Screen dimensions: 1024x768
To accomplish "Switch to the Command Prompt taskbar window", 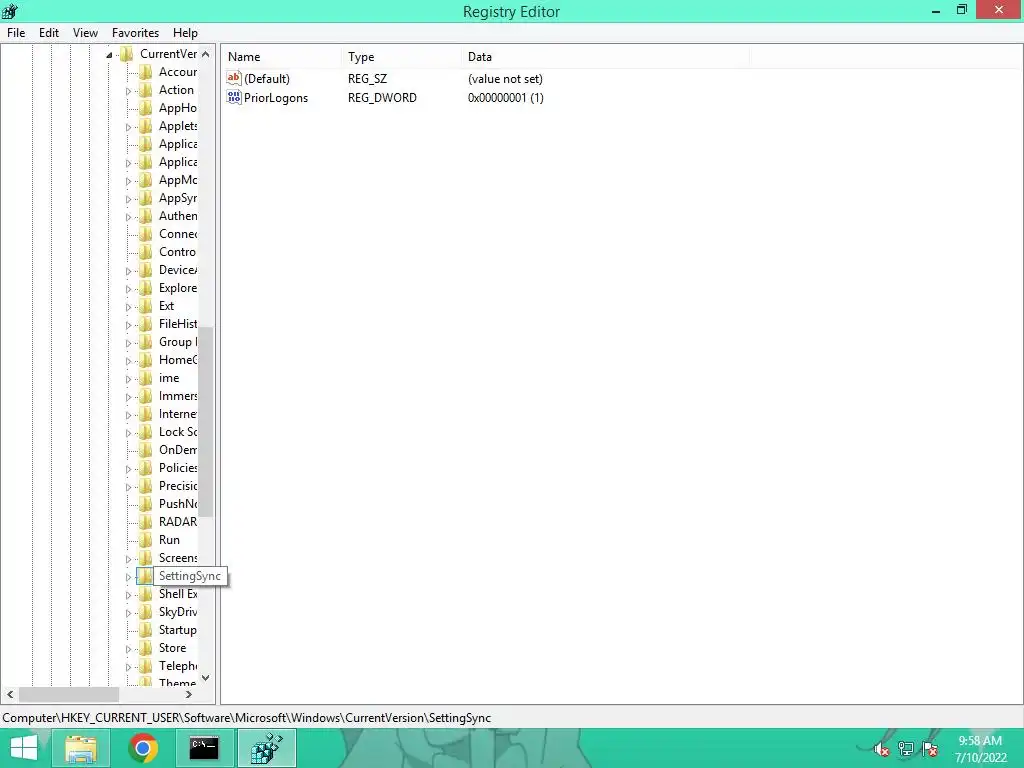I will (x=204, y=748).
